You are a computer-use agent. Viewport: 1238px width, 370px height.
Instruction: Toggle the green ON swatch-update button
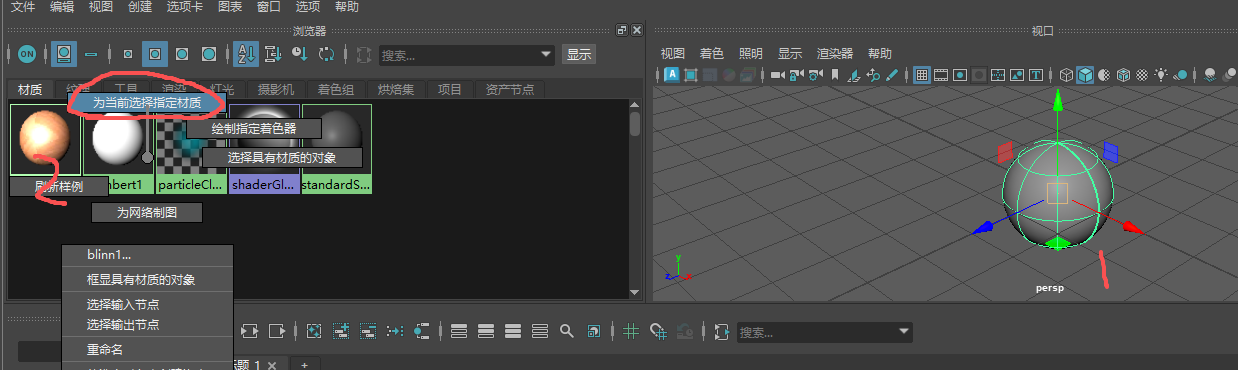(27, 54)
